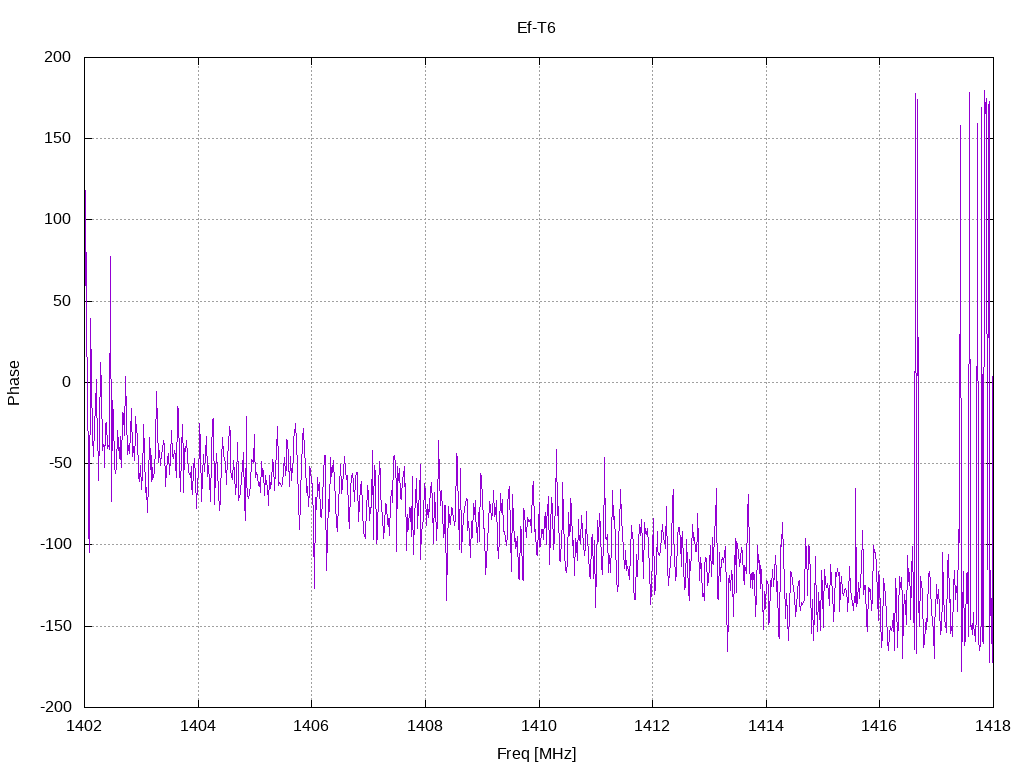Click x-axis tick label 1412
1024x768 pixels.
[x=652, y=726]
